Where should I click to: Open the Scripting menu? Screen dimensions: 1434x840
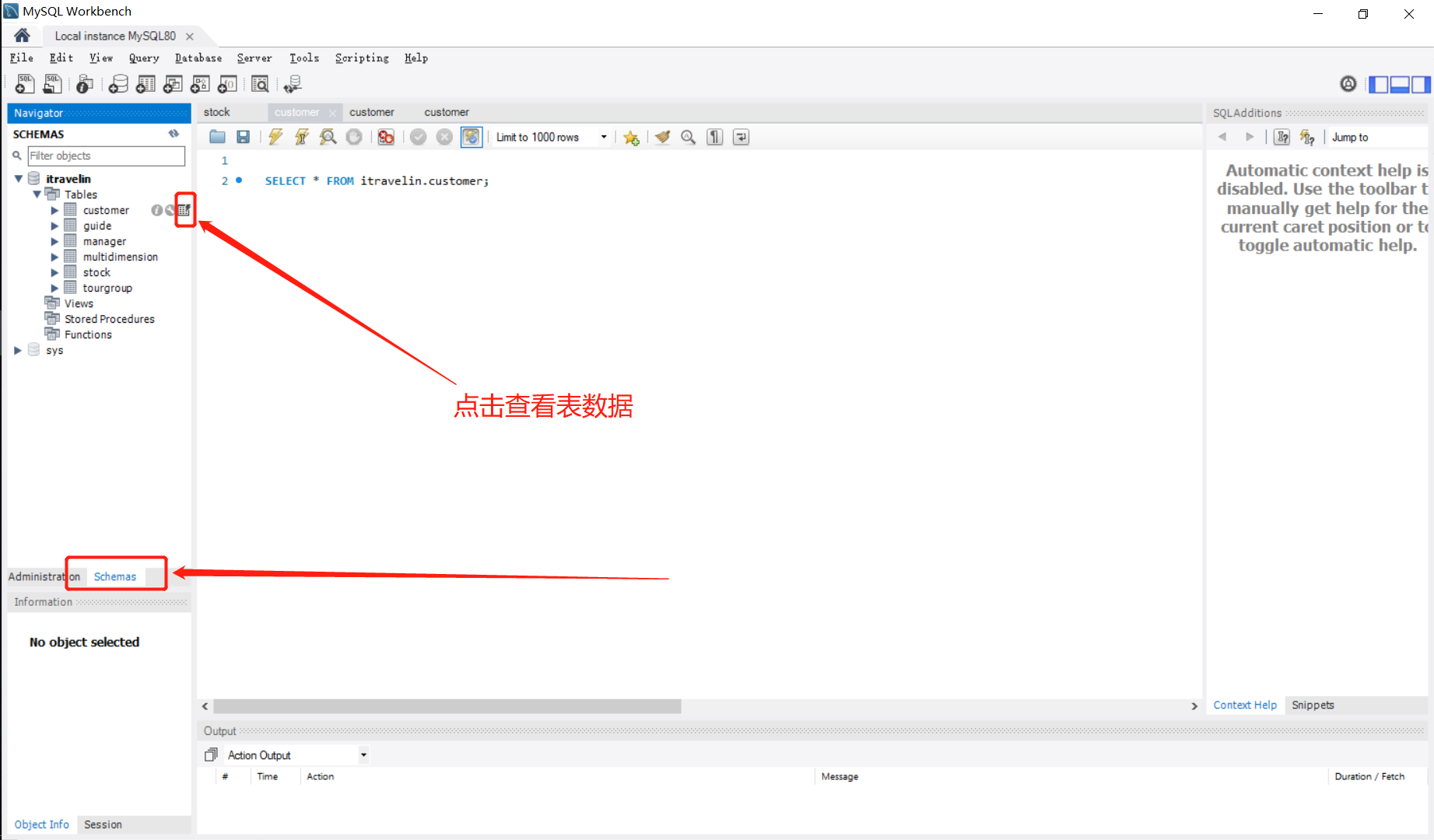[362, 58]
